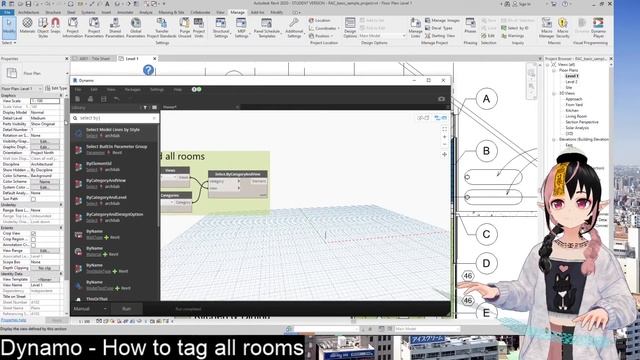Collapse Floor Plans in Project Browser
The image size is (640, 360).
(x=554, y=71)
